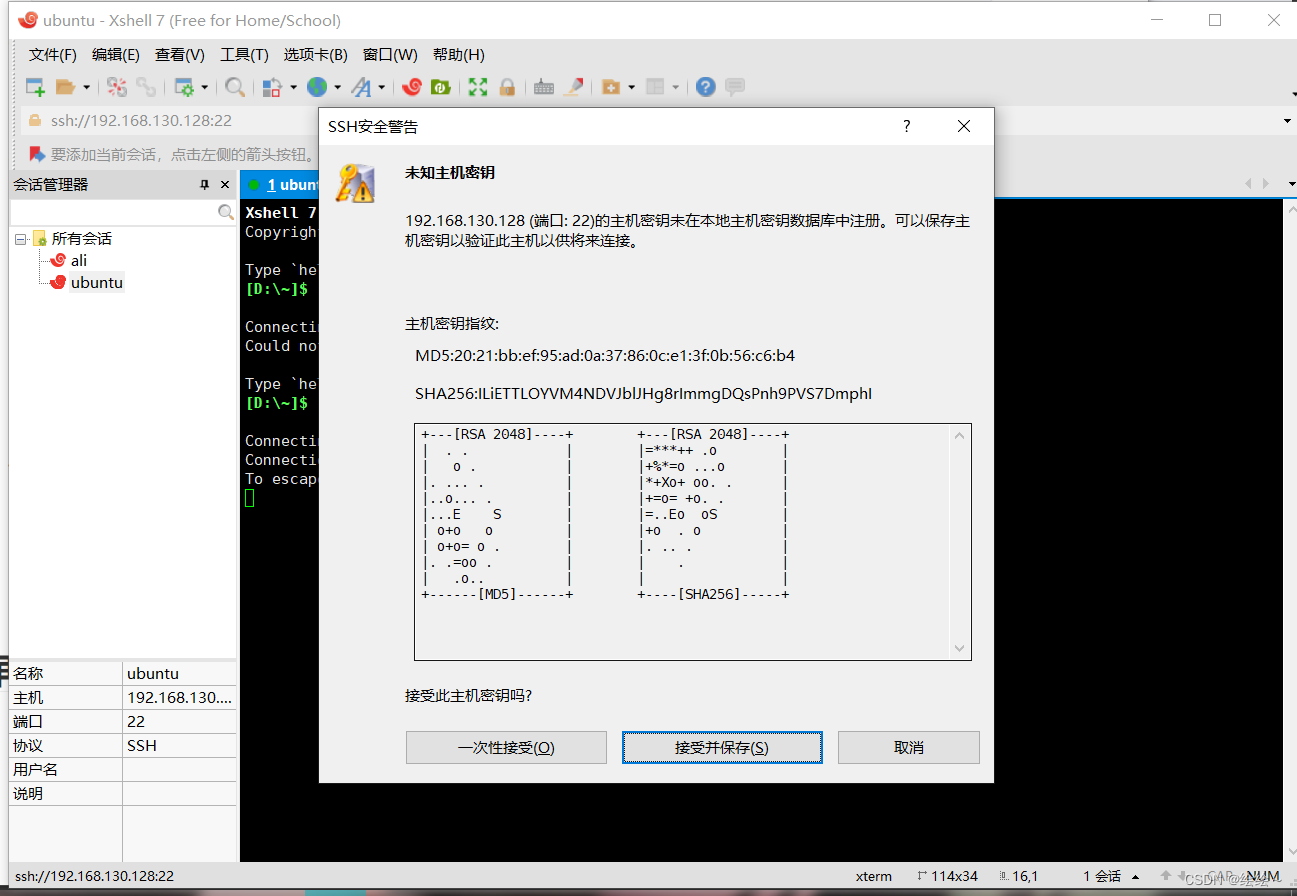
Task: Click the Open session folder icon
Action: click(65, 87)
